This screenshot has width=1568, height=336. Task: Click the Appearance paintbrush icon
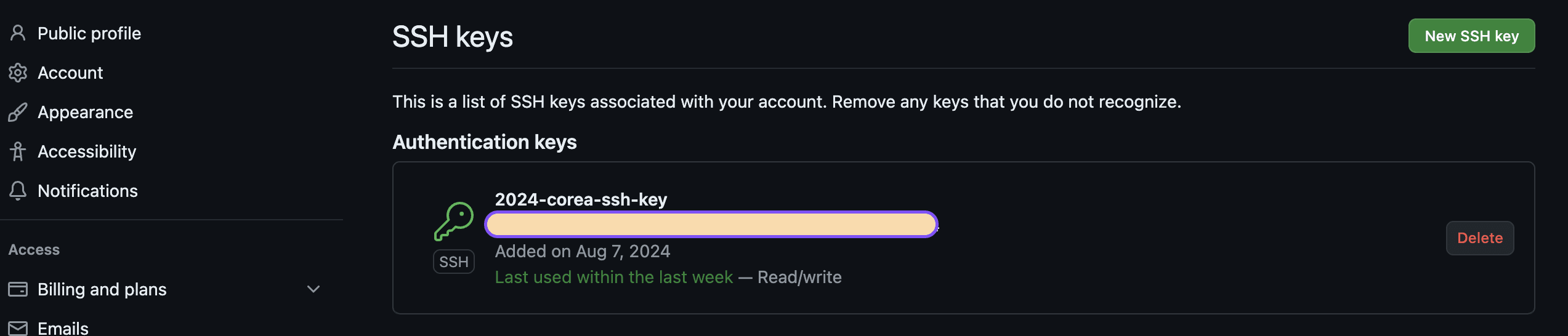coord(18,112)
